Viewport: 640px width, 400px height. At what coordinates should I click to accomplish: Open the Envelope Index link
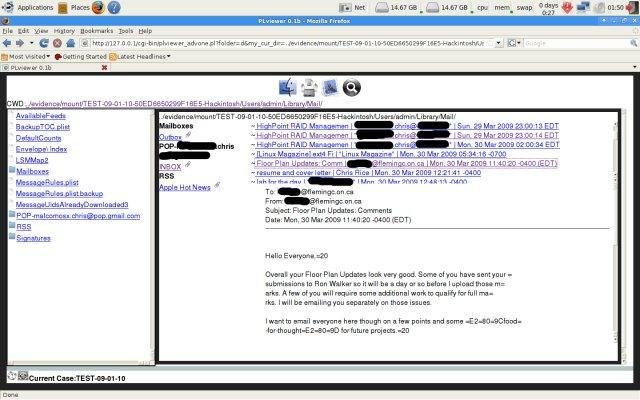pyautogui.click(x=41, y=149)
